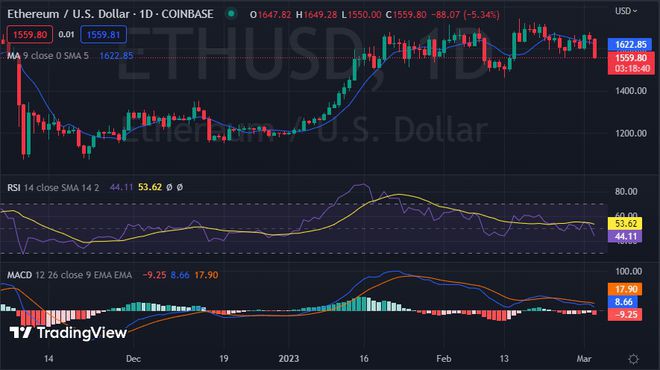Screen dimensions: 660x370
Task: Click MA value 1622.85 in legend
Action: pos(117,56)
